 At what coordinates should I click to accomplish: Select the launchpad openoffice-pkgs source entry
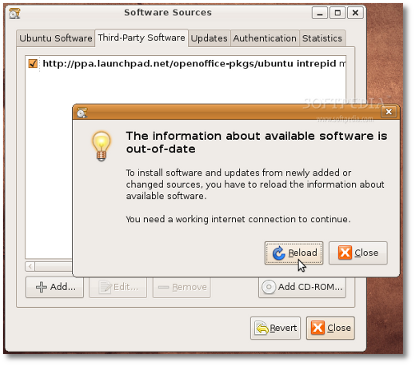[186, 63]
